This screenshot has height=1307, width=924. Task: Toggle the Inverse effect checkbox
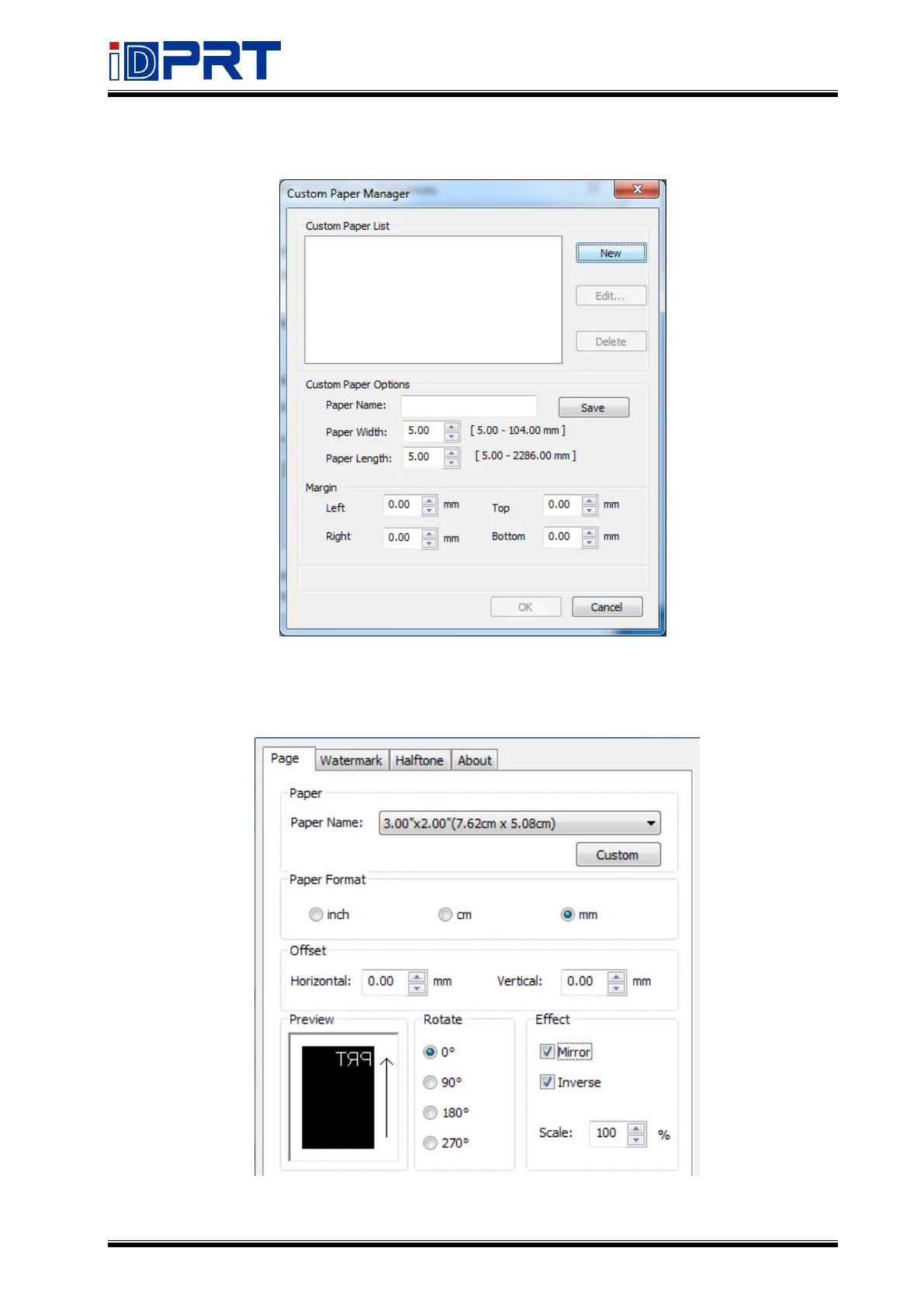point(547,1082)
